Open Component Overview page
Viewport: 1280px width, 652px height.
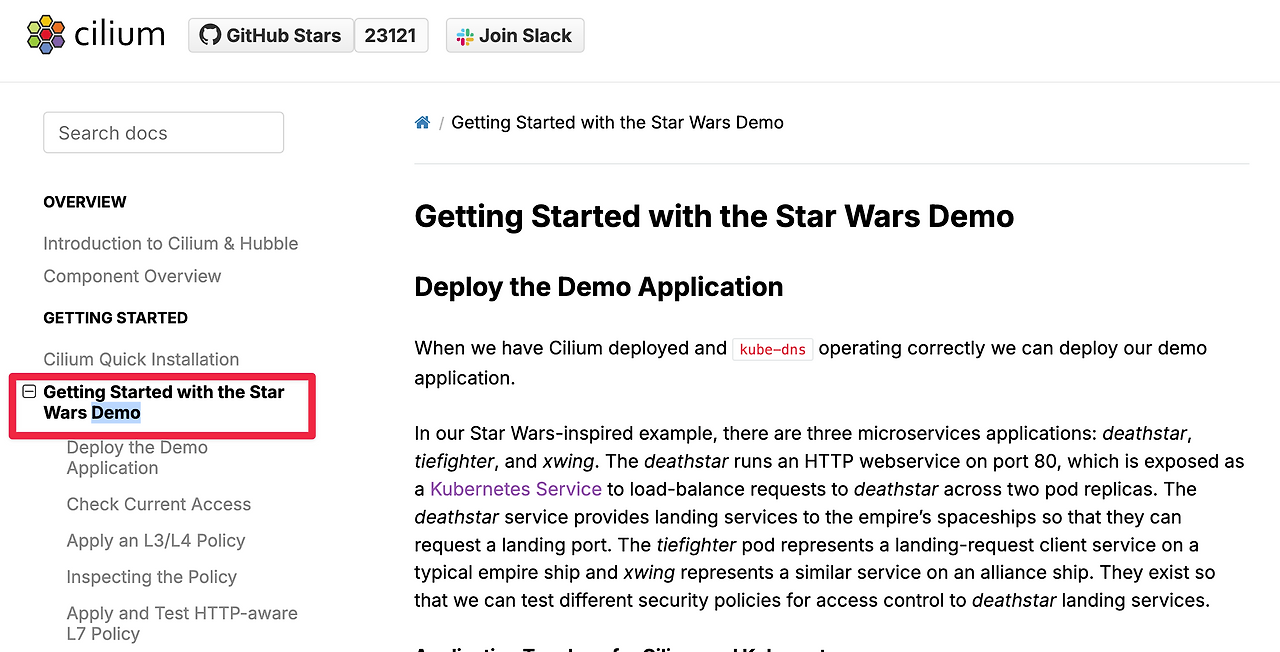pos(132,276)
